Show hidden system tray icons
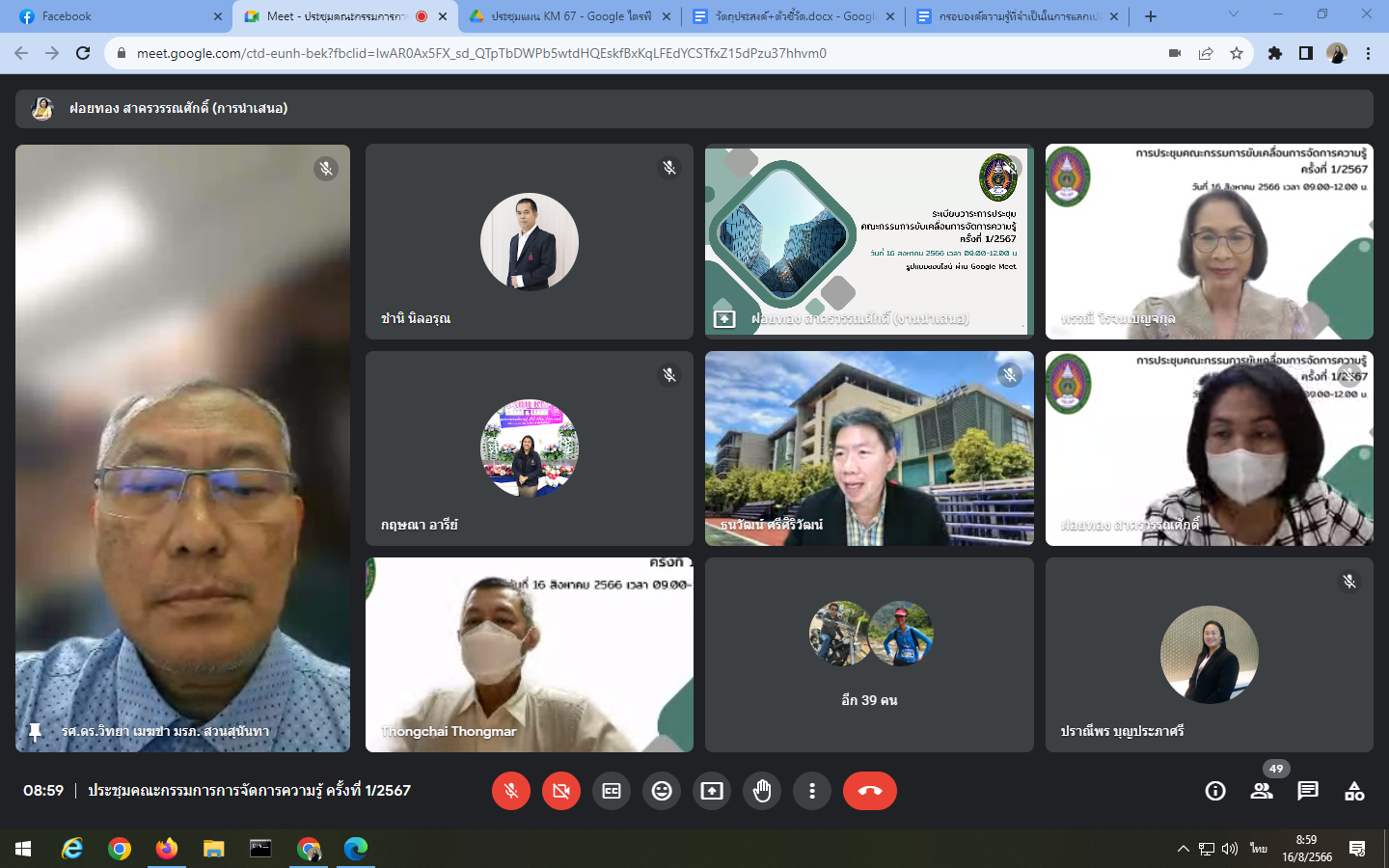 [1183, 849]
